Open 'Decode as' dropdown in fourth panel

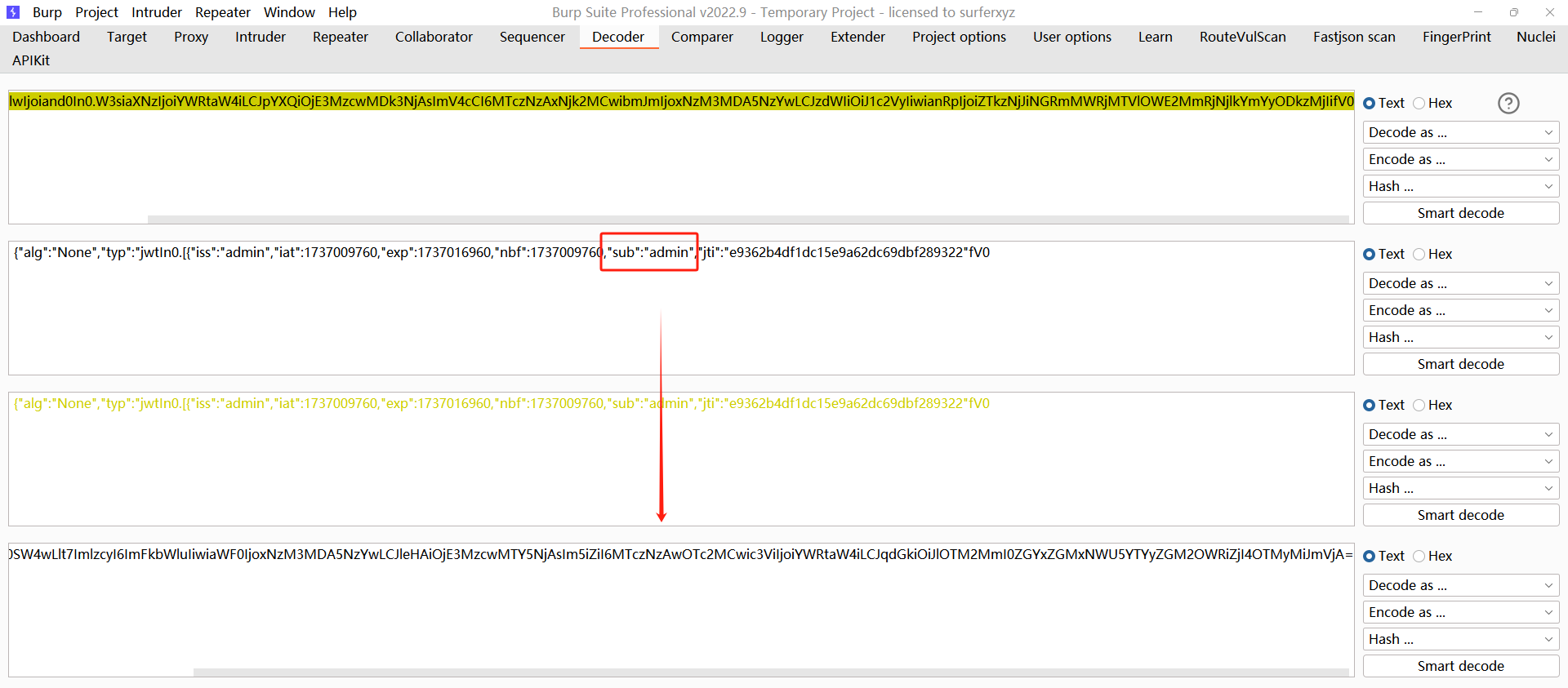pyautogui.click(x=1461, y=585)
